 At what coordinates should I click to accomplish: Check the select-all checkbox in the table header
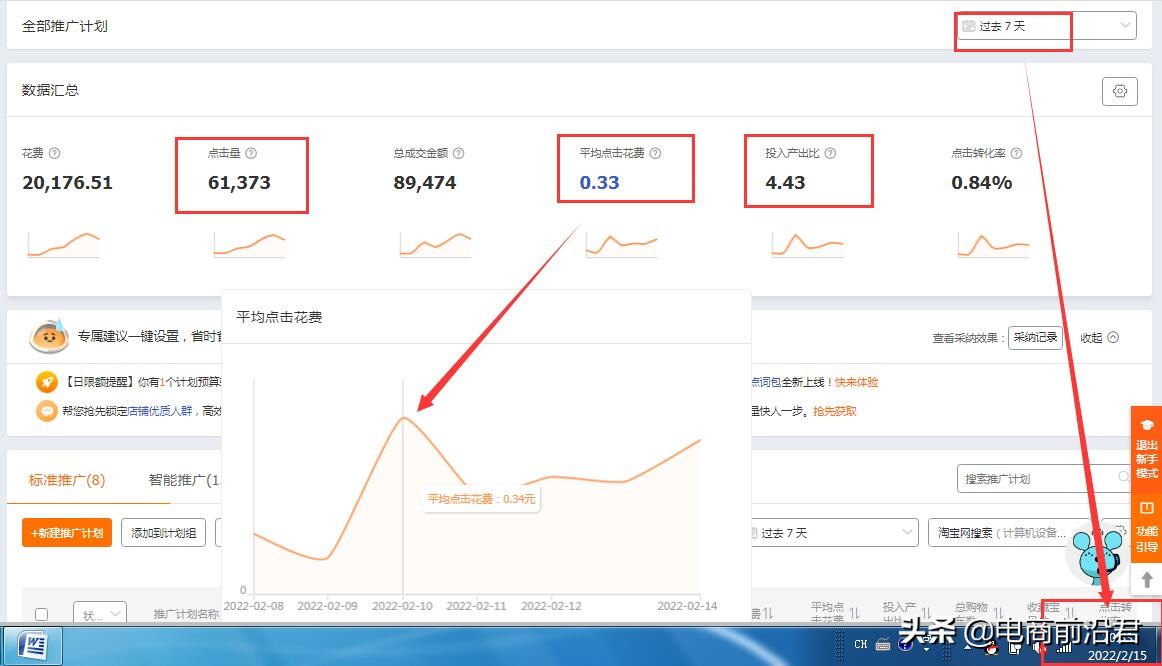click(41, 615)
